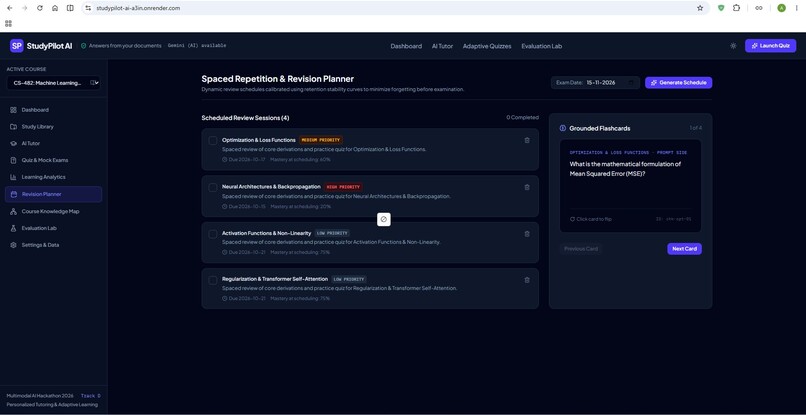Bookmark this page with the star icon
806x415 pixels.
(x=700, y=8)
